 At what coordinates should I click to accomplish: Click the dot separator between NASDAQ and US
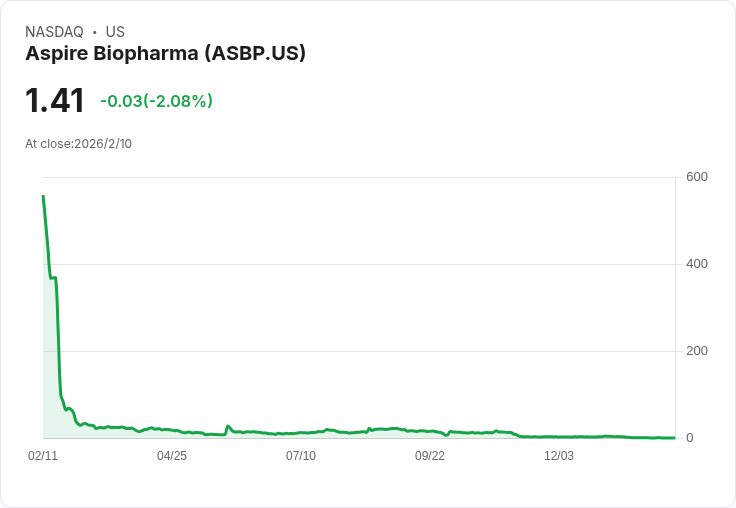(x=94, y=33)
